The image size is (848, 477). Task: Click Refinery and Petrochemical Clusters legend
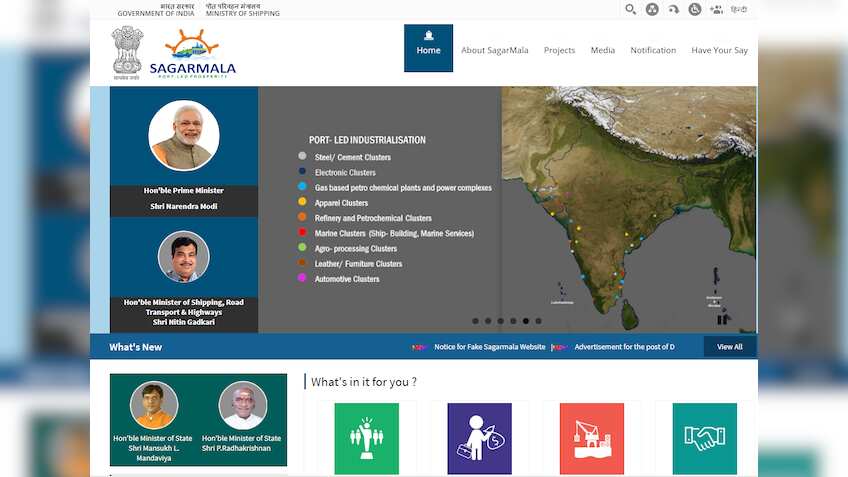373,218
